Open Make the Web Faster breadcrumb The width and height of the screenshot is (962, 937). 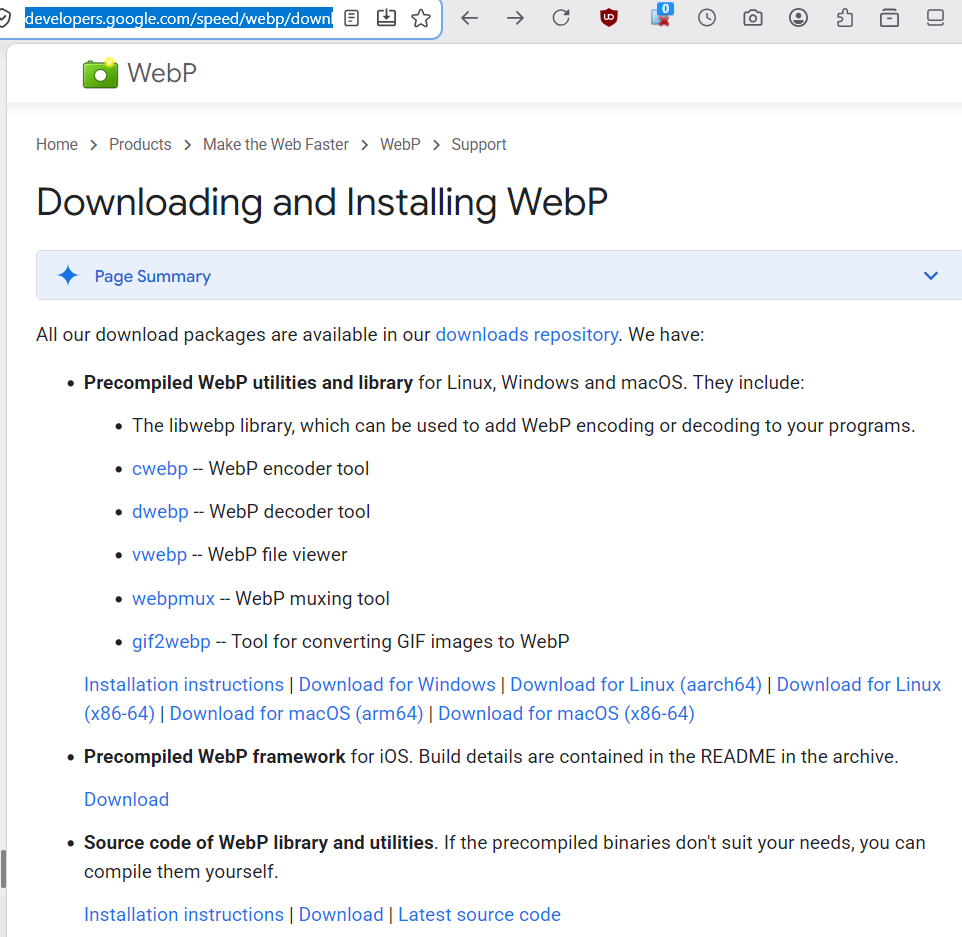(x=275, y=145)
